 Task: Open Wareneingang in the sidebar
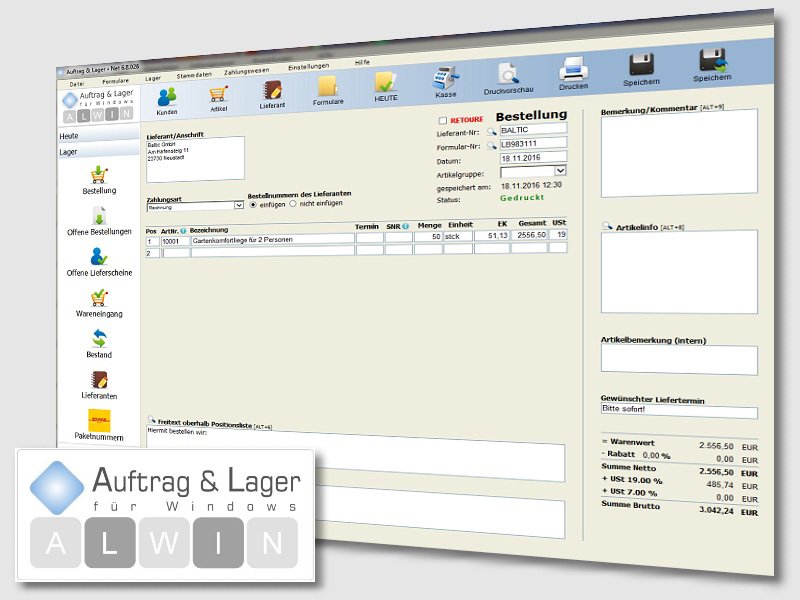(99, 303)
